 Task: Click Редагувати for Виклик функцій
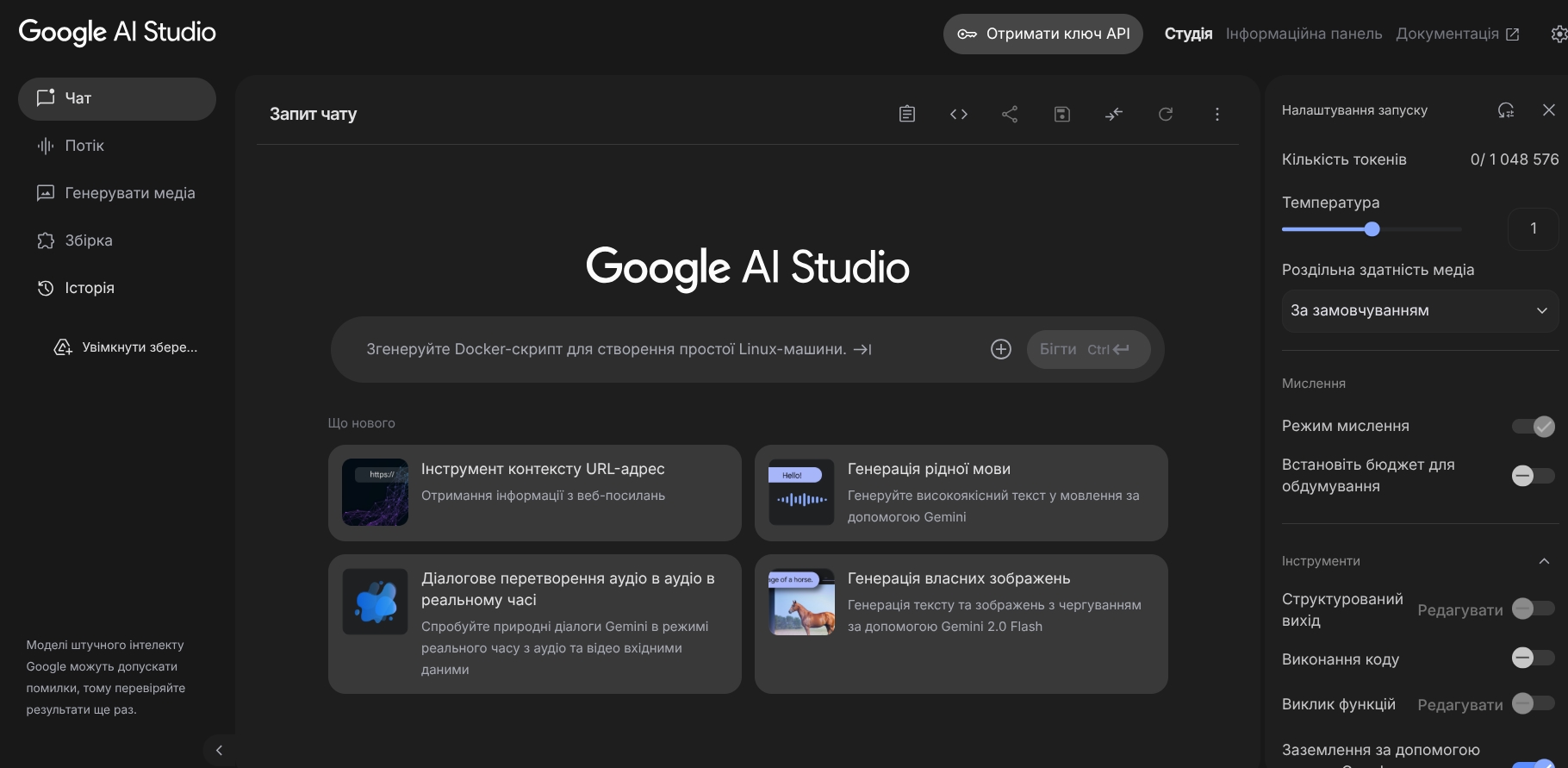pyautogui.click(x=1460, y=705)
